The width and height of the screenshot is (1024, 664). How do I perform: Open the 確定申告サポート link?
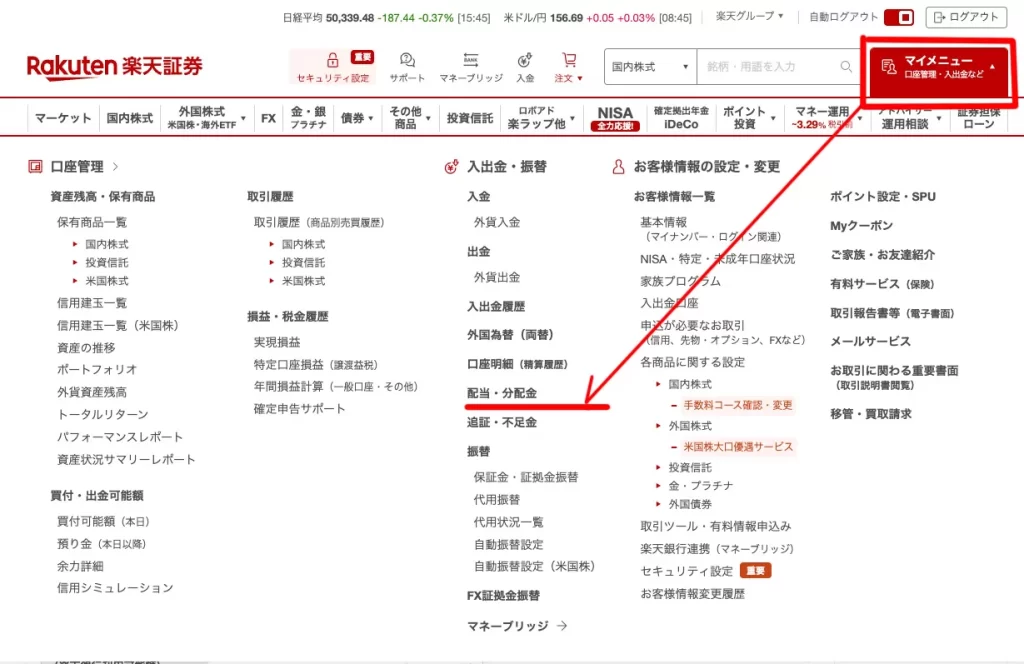[x=296, y=409]
